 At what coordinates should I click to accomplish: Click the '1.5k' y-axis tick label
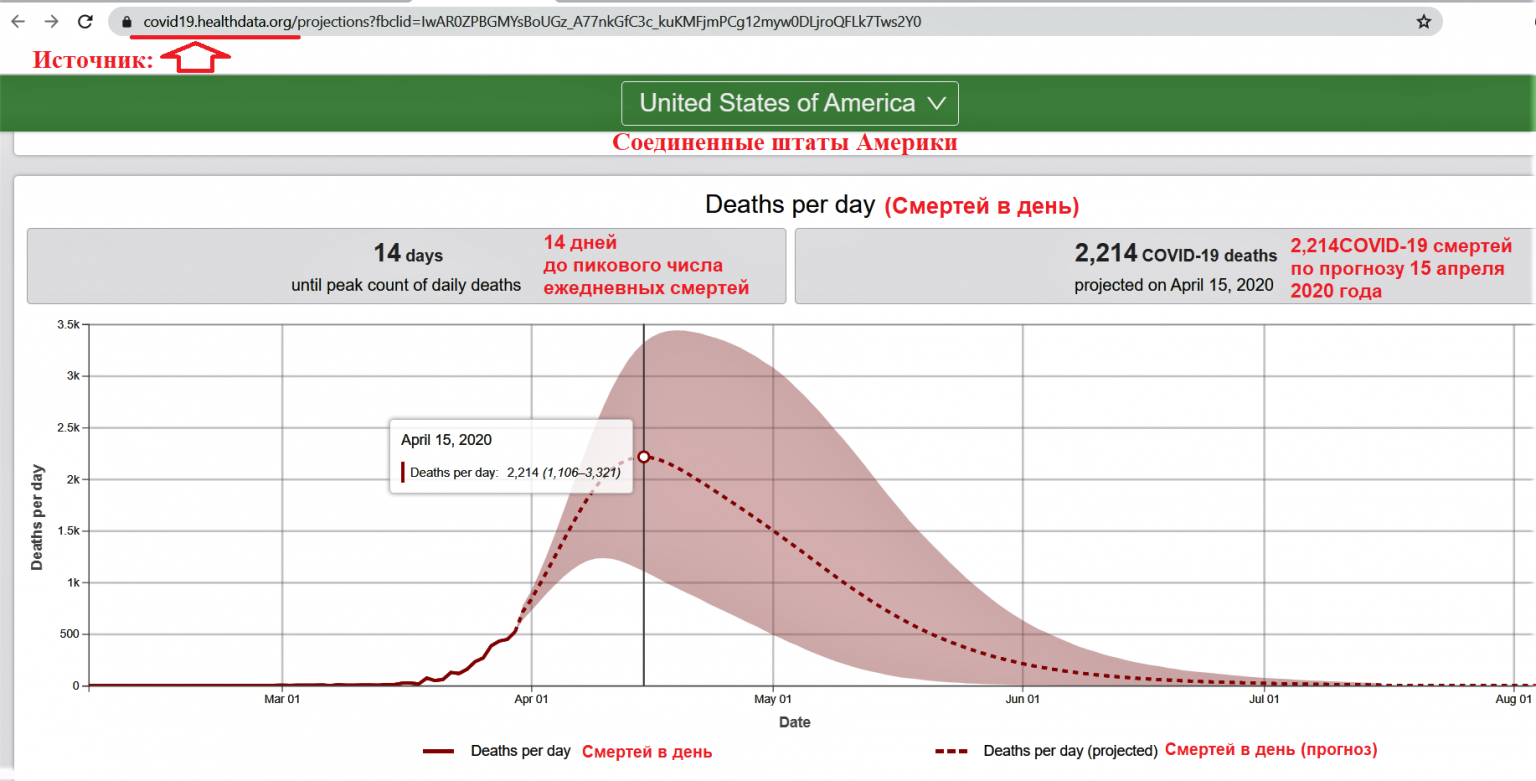68,531
